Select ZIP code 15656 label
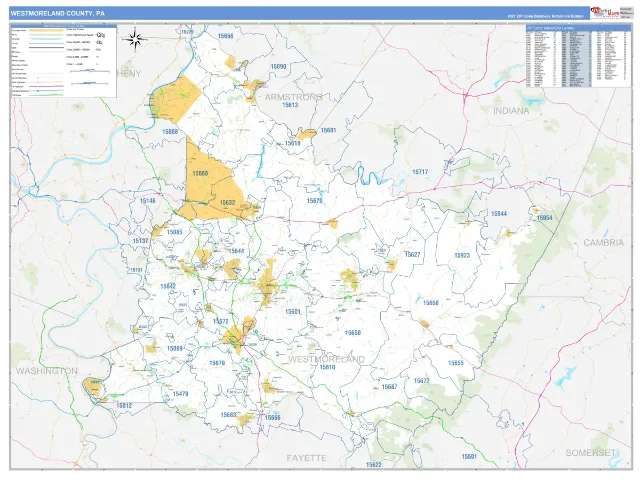Screen dimensions: 640x480 [225, 36]
